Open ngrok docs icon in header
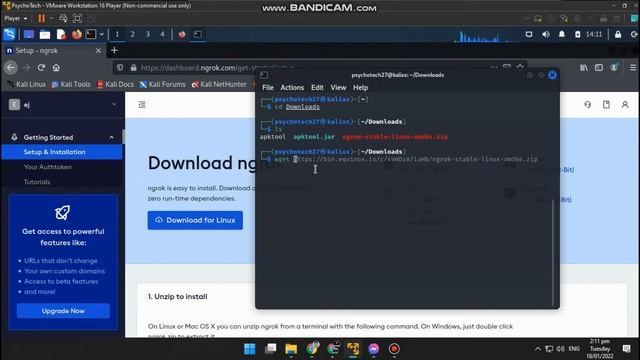Screen dimensions: 640x360 click(607, 105)
